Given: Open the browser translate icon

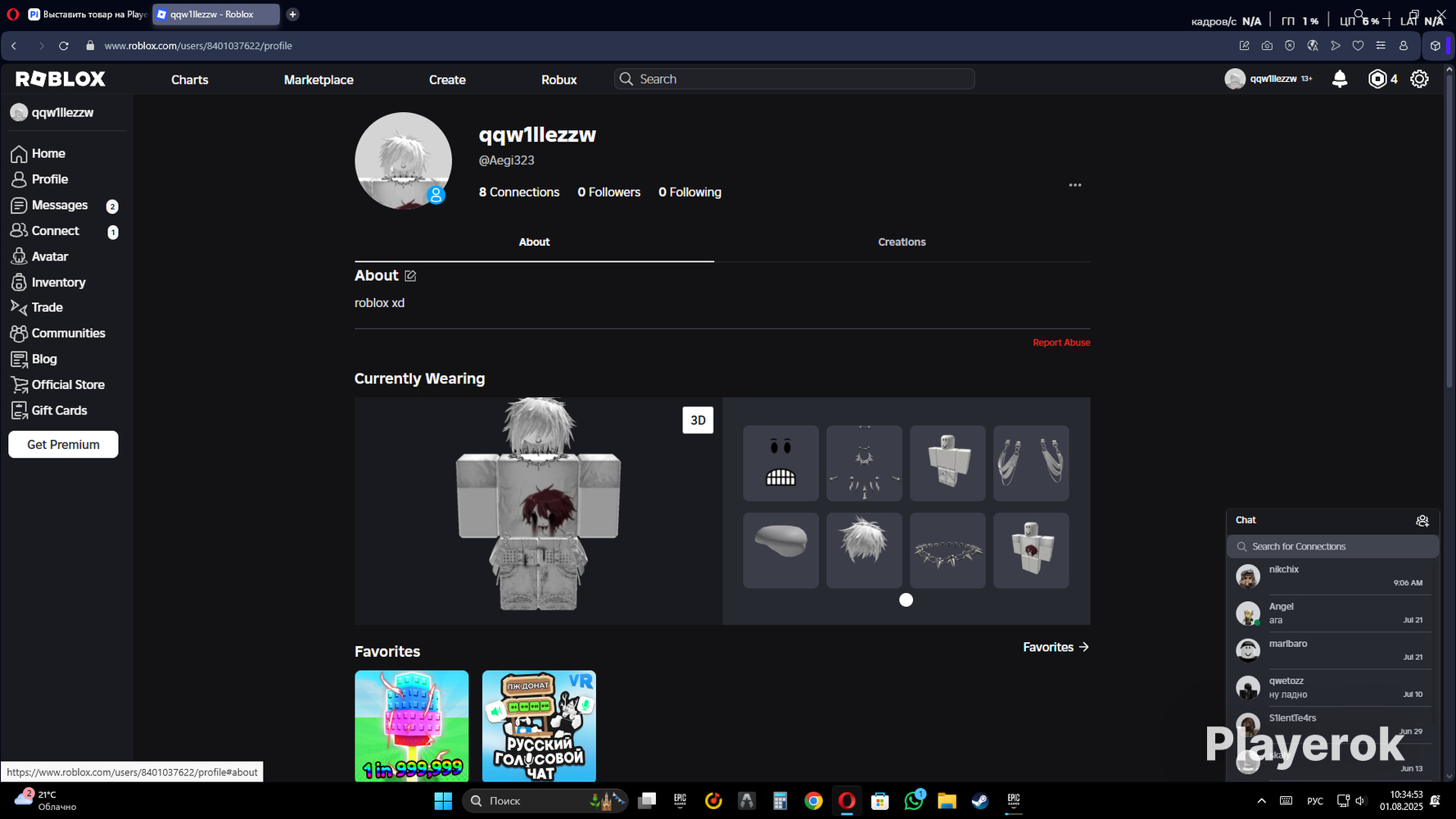Looking at the screenshot, I should coord(1313,46).
